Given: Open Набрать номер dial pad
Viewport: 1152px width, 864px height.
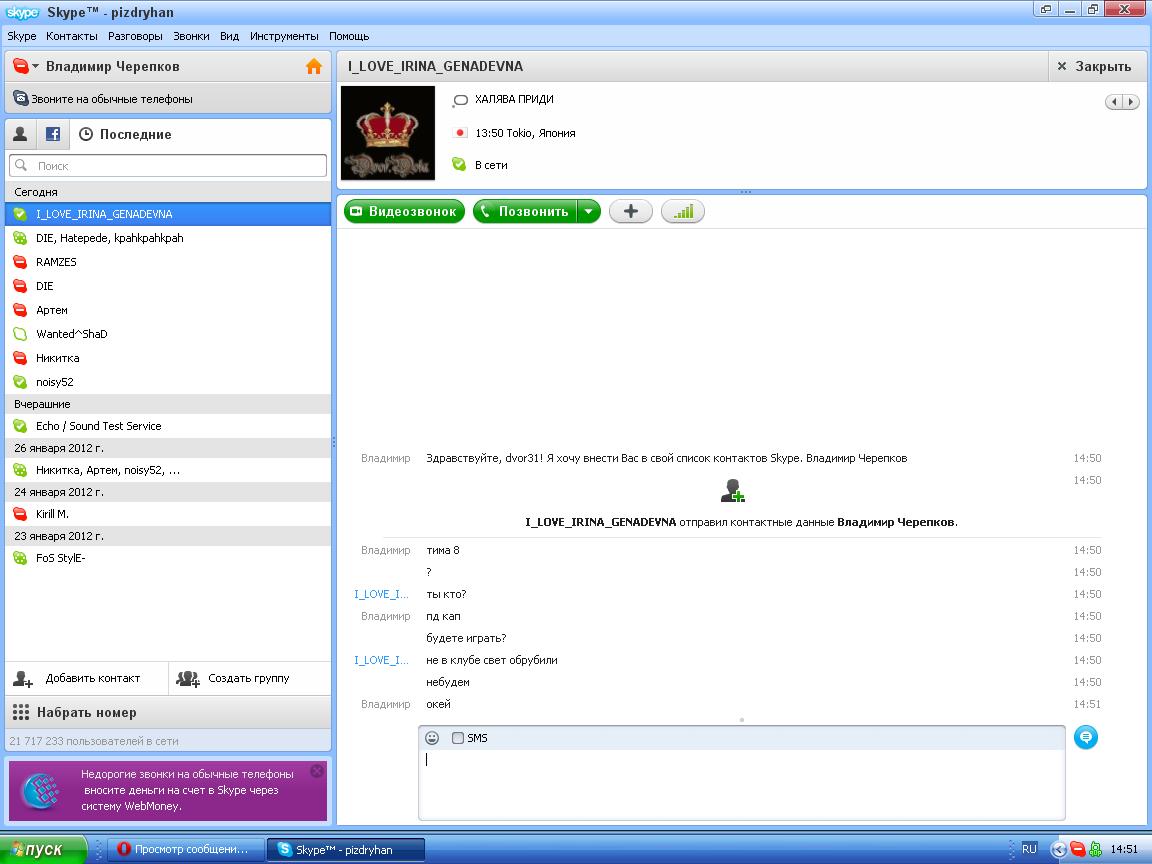Looking at the screenshot, I should [x=168, y=712].
